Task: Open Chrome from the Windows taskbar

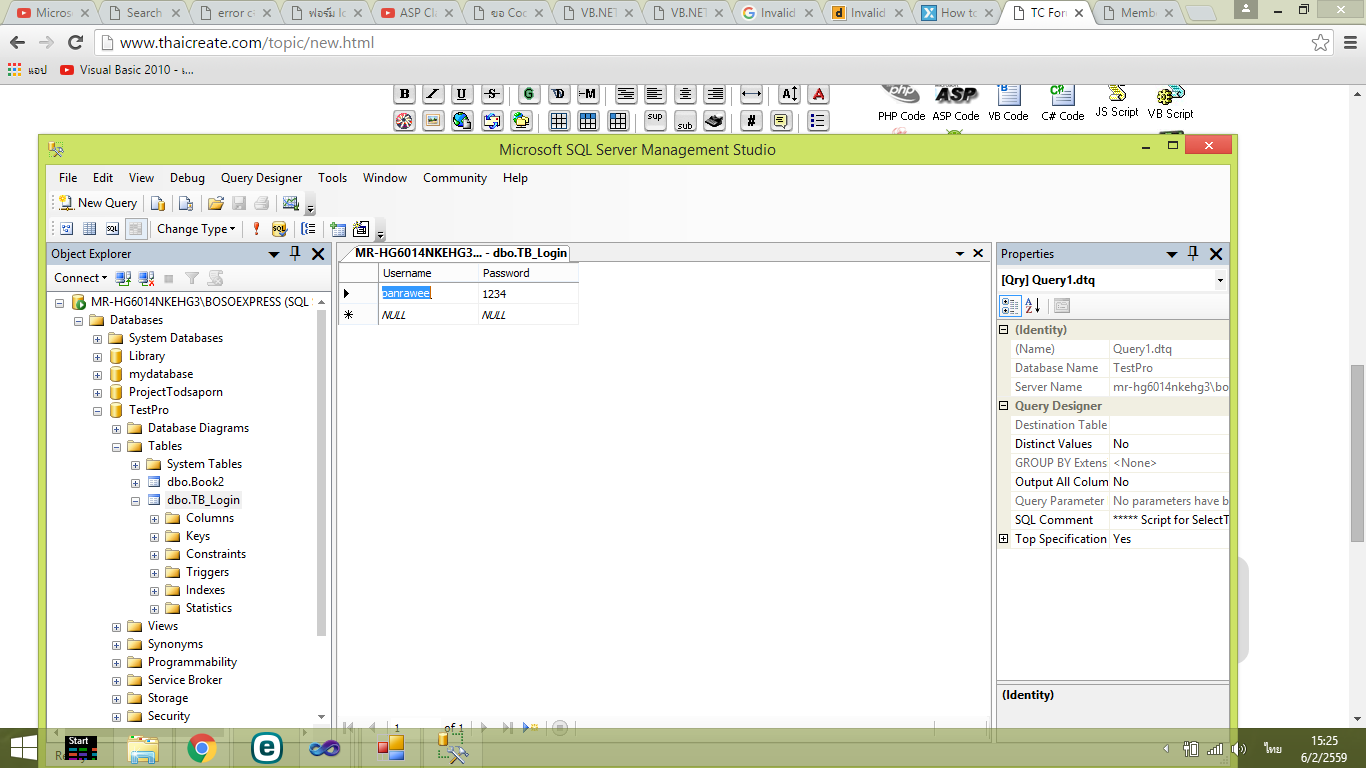Action: [202, 747]
